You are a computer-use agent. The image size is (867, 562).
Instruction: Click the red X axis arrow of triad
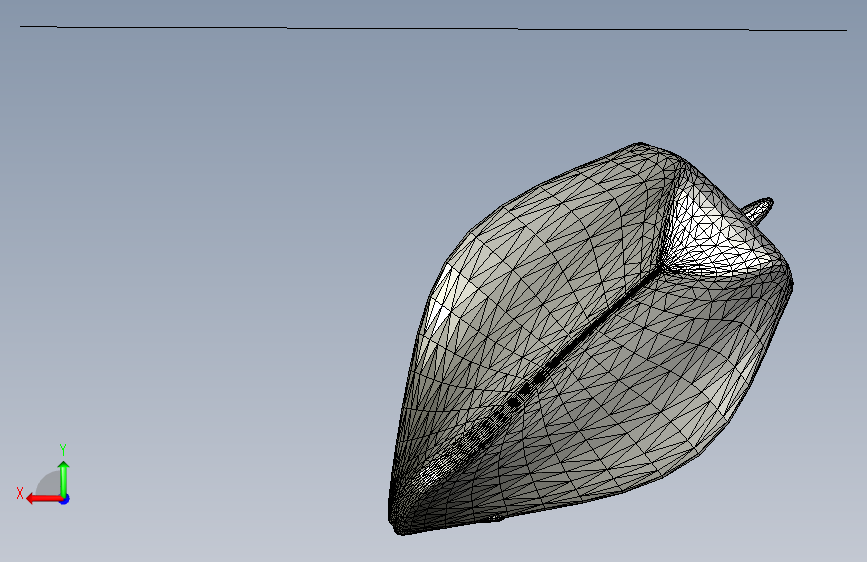(44, 499)
